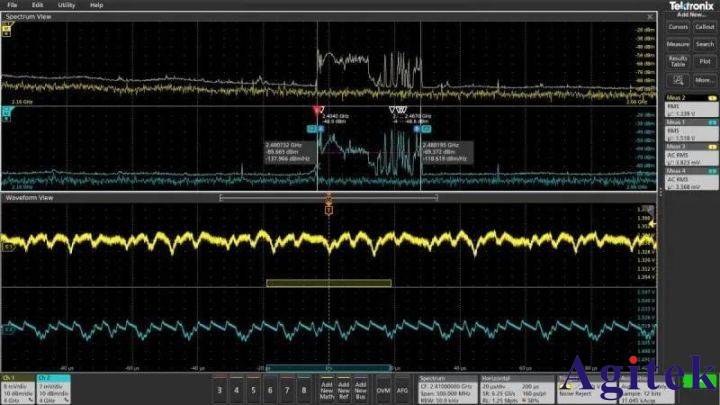Turn on channel 8

(302, 386)
